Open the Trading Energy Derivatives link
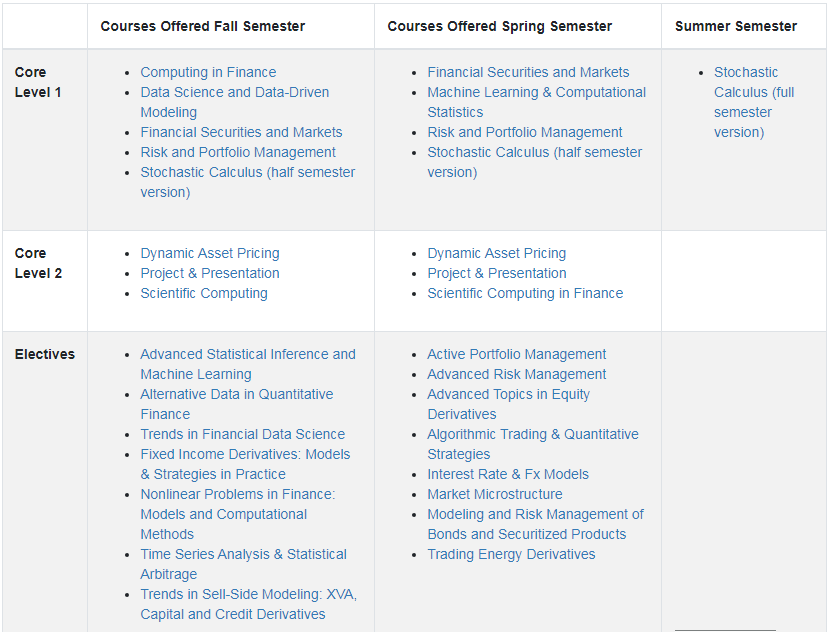 tap(511, 554)
